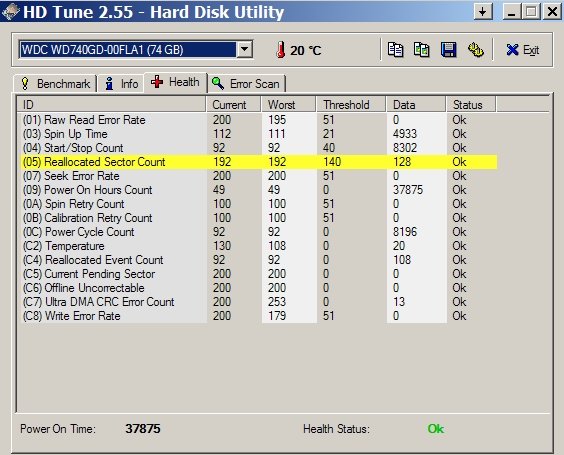The height and width of the screenshot is (455, 564).
Task: Select the Health tab
Action: click(x=175, y=82)
